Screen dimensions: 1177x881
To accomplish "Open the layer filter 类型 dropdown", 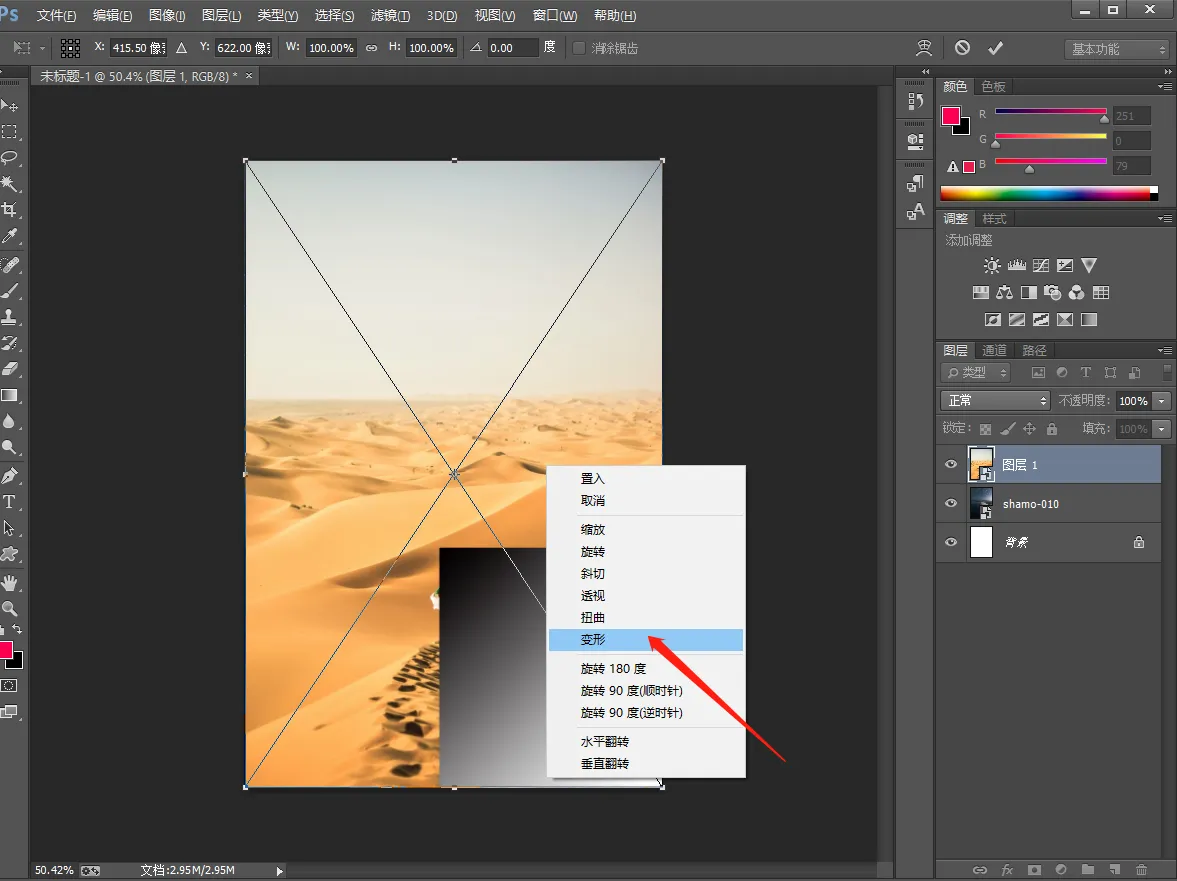I will click(x=976, y=372).
